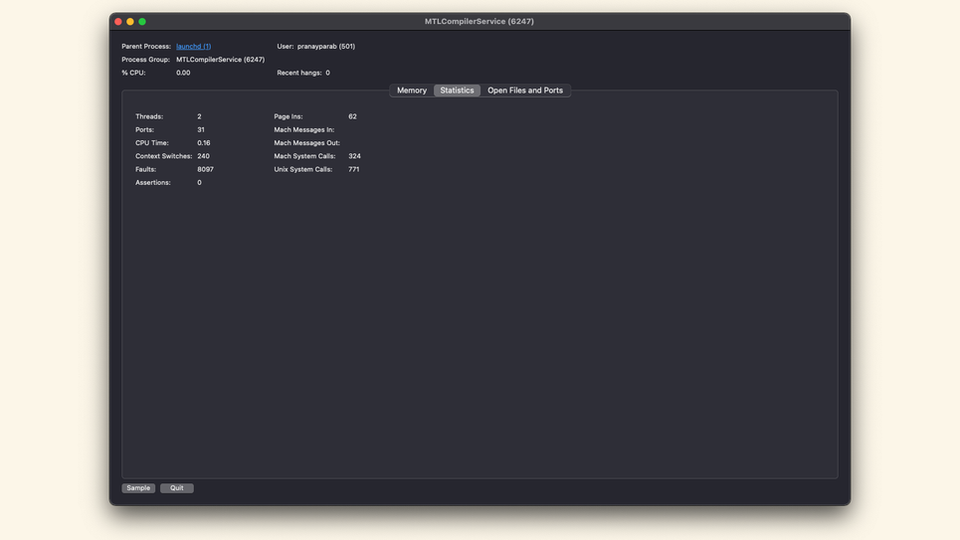Select the Mach System Calls value 324

[x=354, y=156]
